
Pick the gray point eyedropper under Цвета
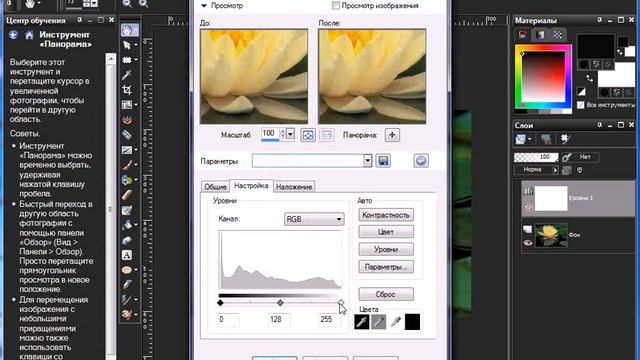point(378,322)
